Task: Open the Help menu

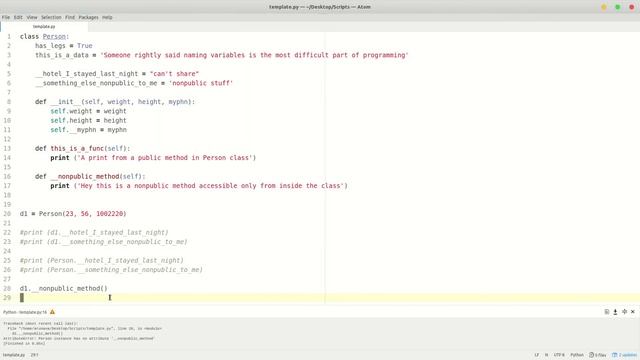Action: (x=107, y=17)
